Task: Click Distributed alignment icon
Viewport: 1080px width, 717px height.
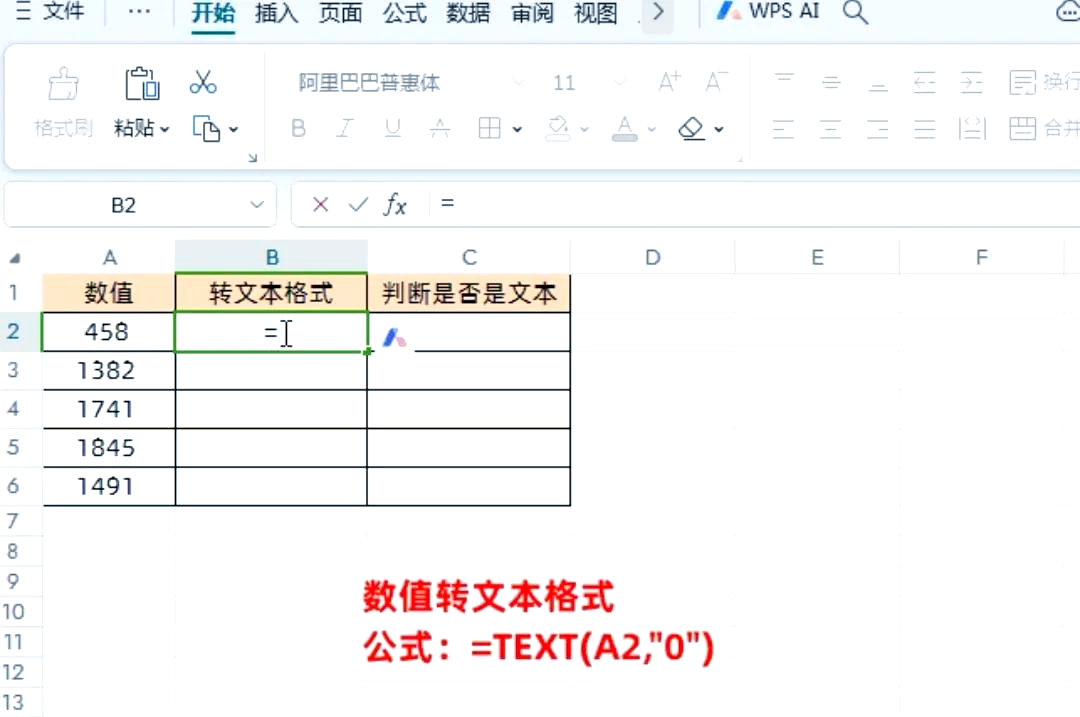Action: [x=972, y=129]
